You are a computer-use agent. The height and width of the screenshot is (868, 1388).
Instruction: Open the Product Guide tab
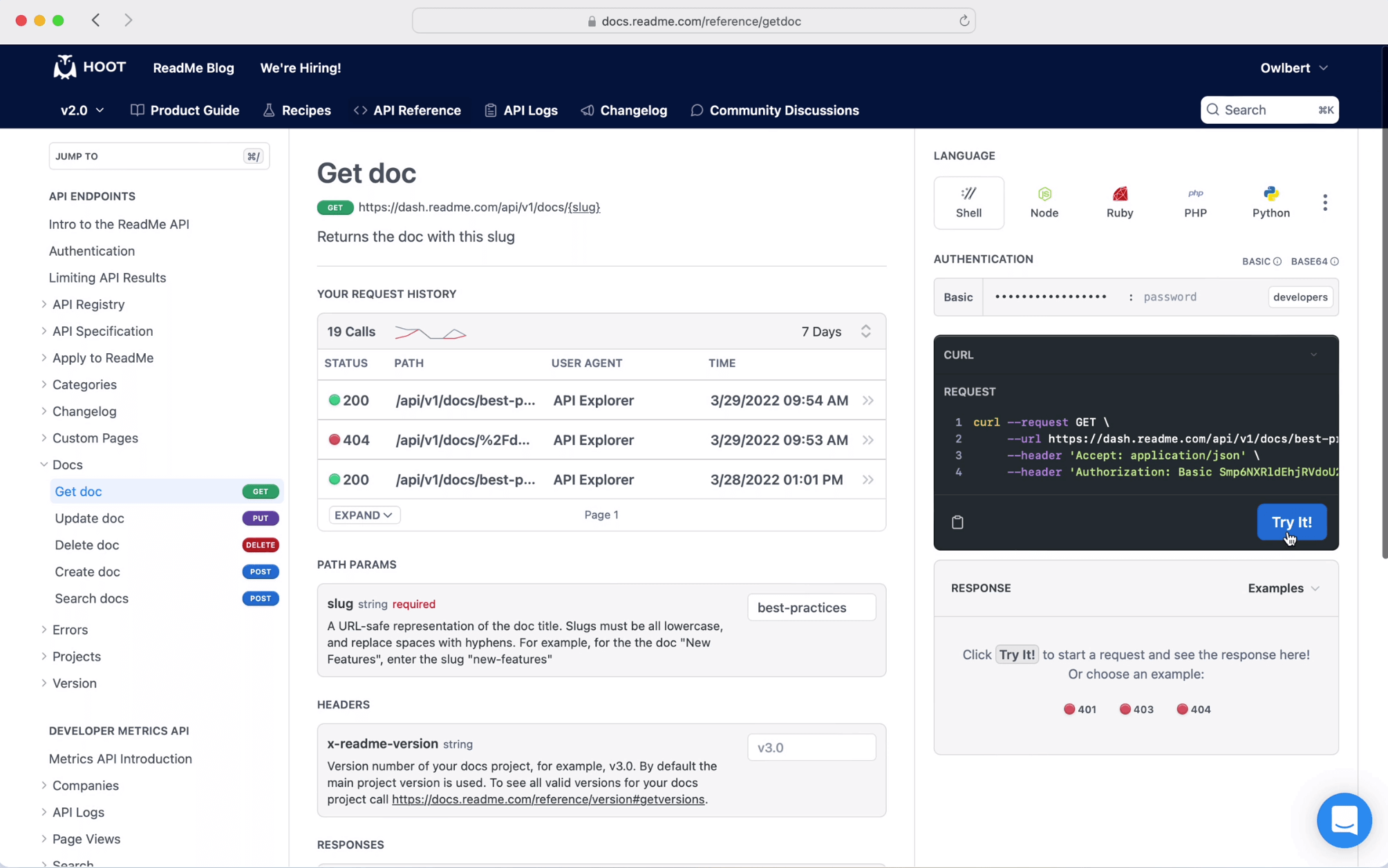(185, 110)
